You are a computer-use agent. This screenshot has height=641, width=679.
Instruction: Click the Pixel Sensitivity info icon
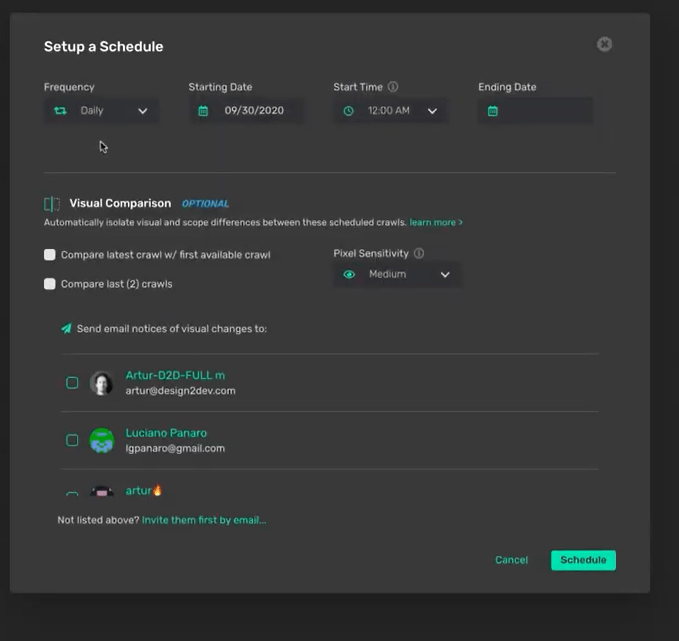[x=419, y=253]
